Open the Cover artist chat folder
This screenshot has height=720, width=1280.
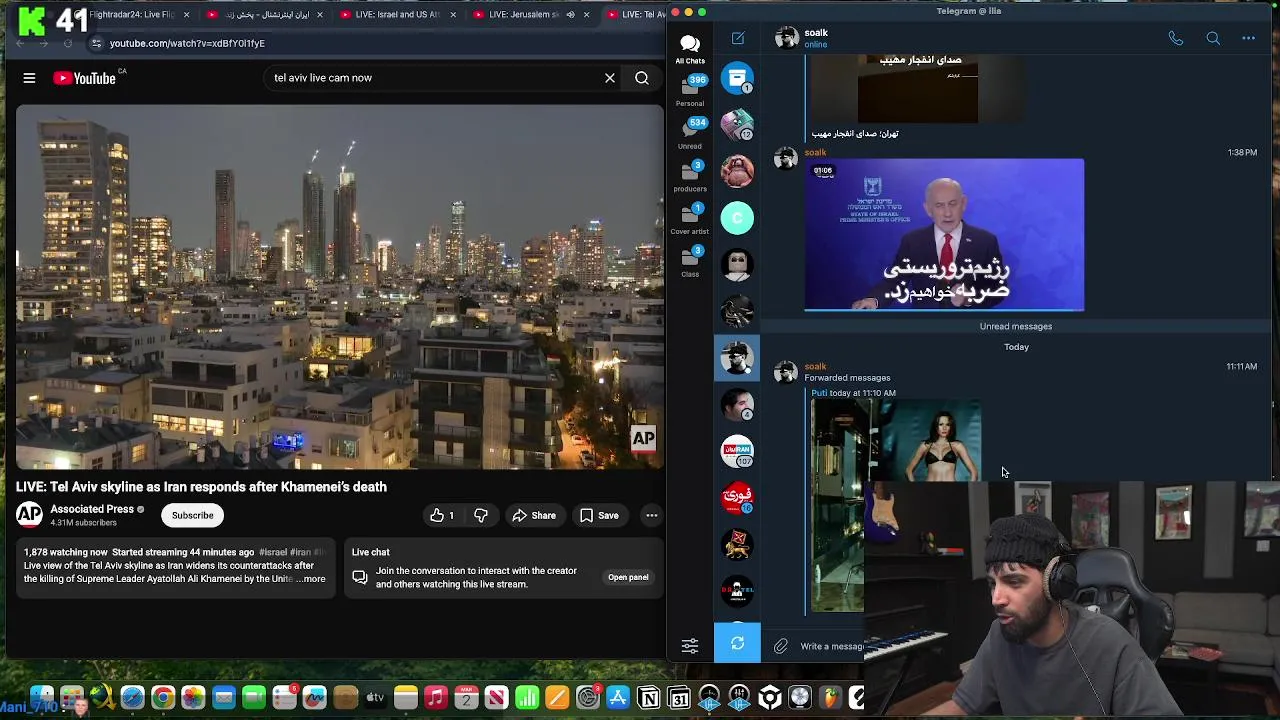(x=690, y=219)
